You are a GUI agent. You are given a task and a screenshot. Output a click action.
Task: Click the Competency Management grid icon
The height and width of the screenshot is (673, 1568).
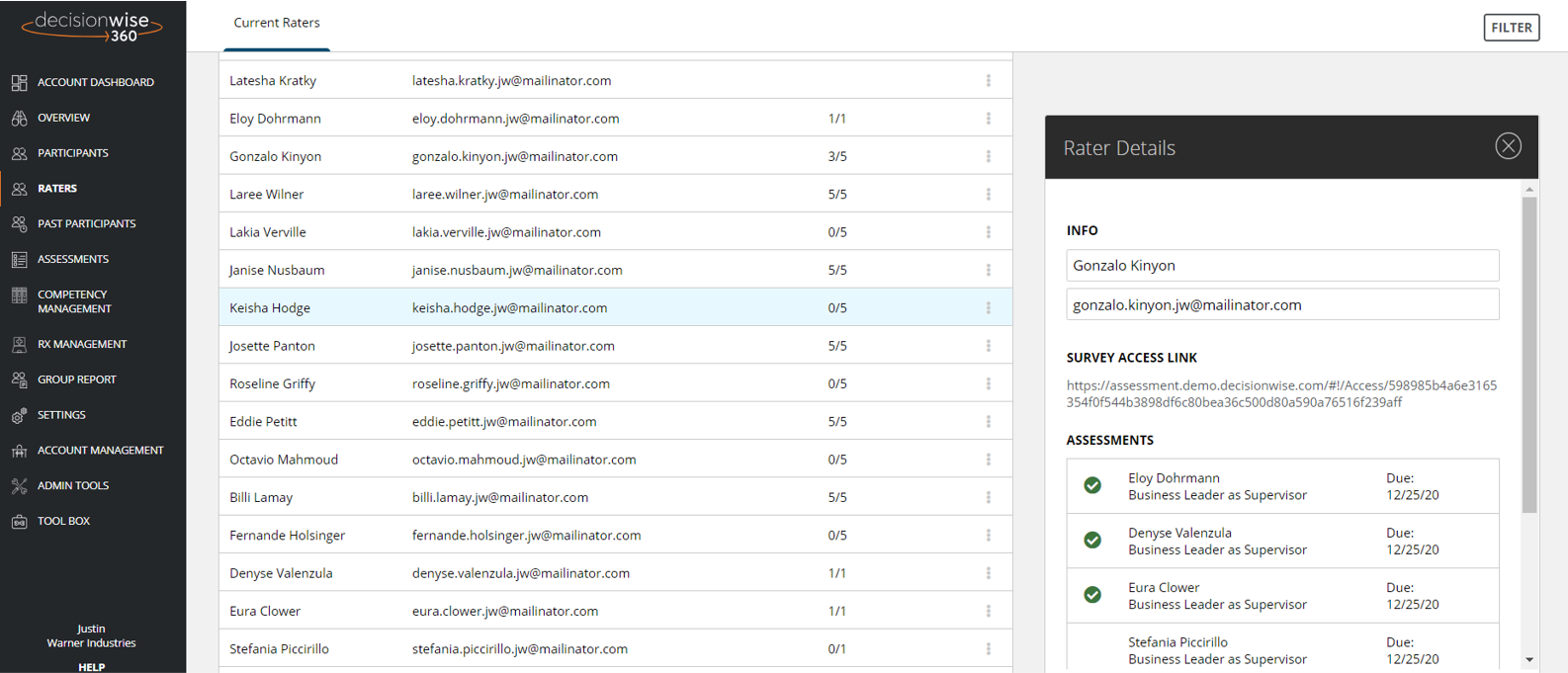tap(19, 295)
